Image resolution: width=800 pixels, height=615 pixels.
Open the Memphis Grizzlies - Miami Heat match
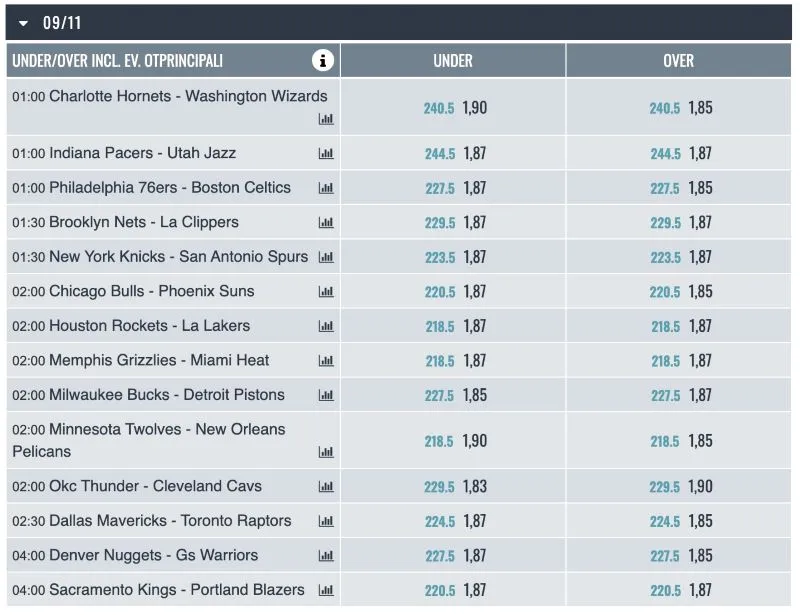pos(159,360)
